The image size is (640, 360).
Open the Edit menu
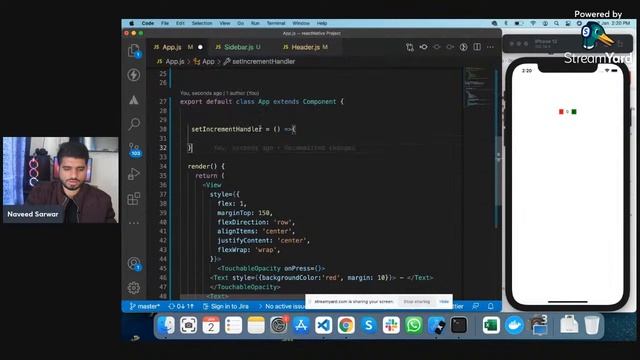(x=180, y=23)
